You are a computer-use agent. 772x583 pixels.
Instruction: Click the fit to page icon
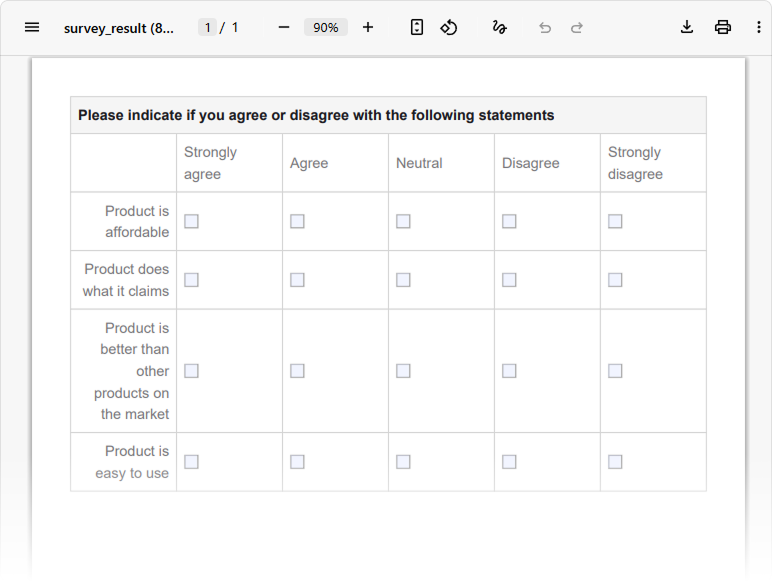(x=417, y=27)
